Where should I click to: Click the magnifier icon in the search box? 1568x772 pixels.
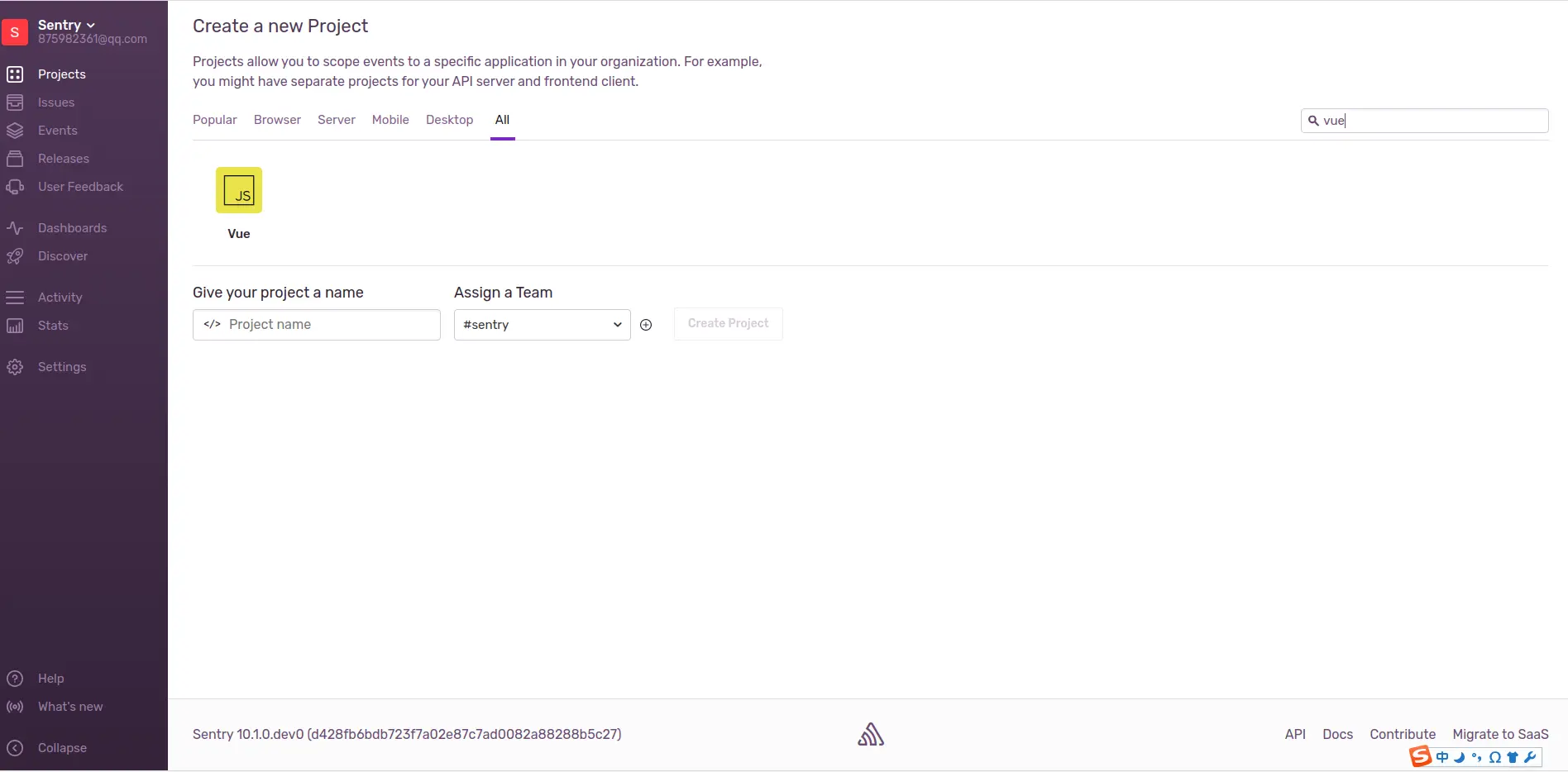click(1313, 121)
